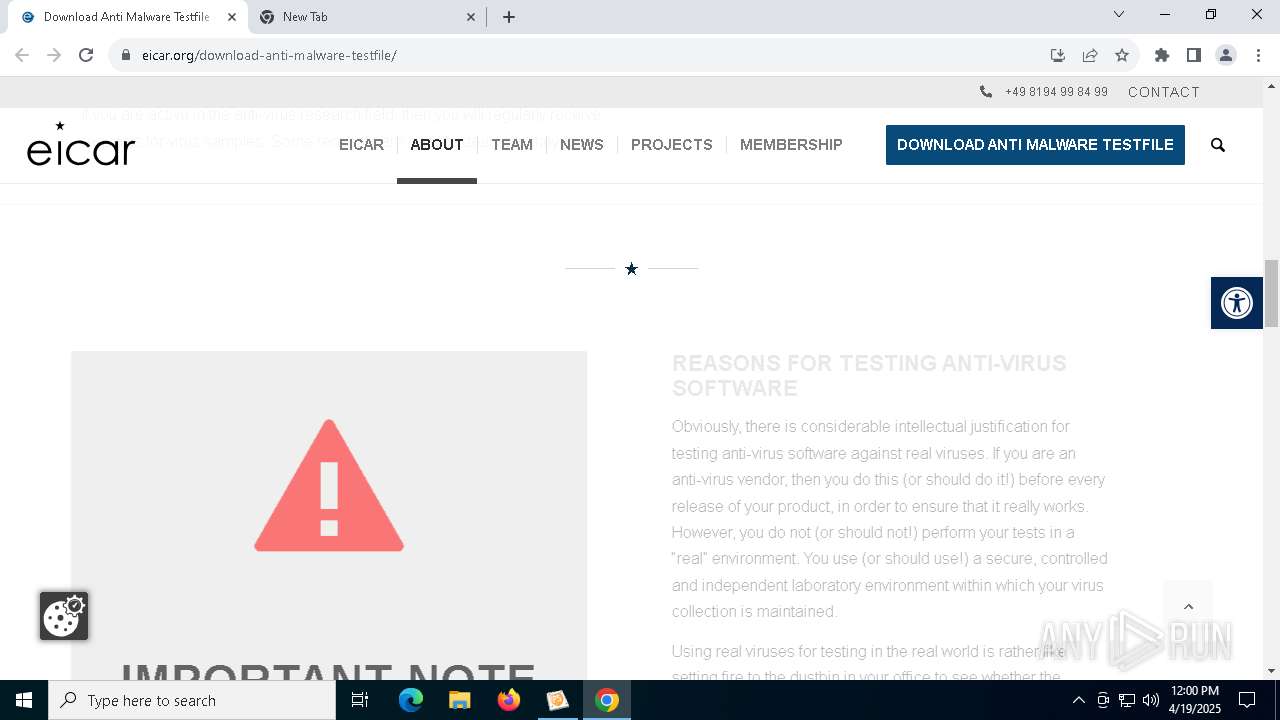Click the CONTACT link

[x=1164, y=92]
